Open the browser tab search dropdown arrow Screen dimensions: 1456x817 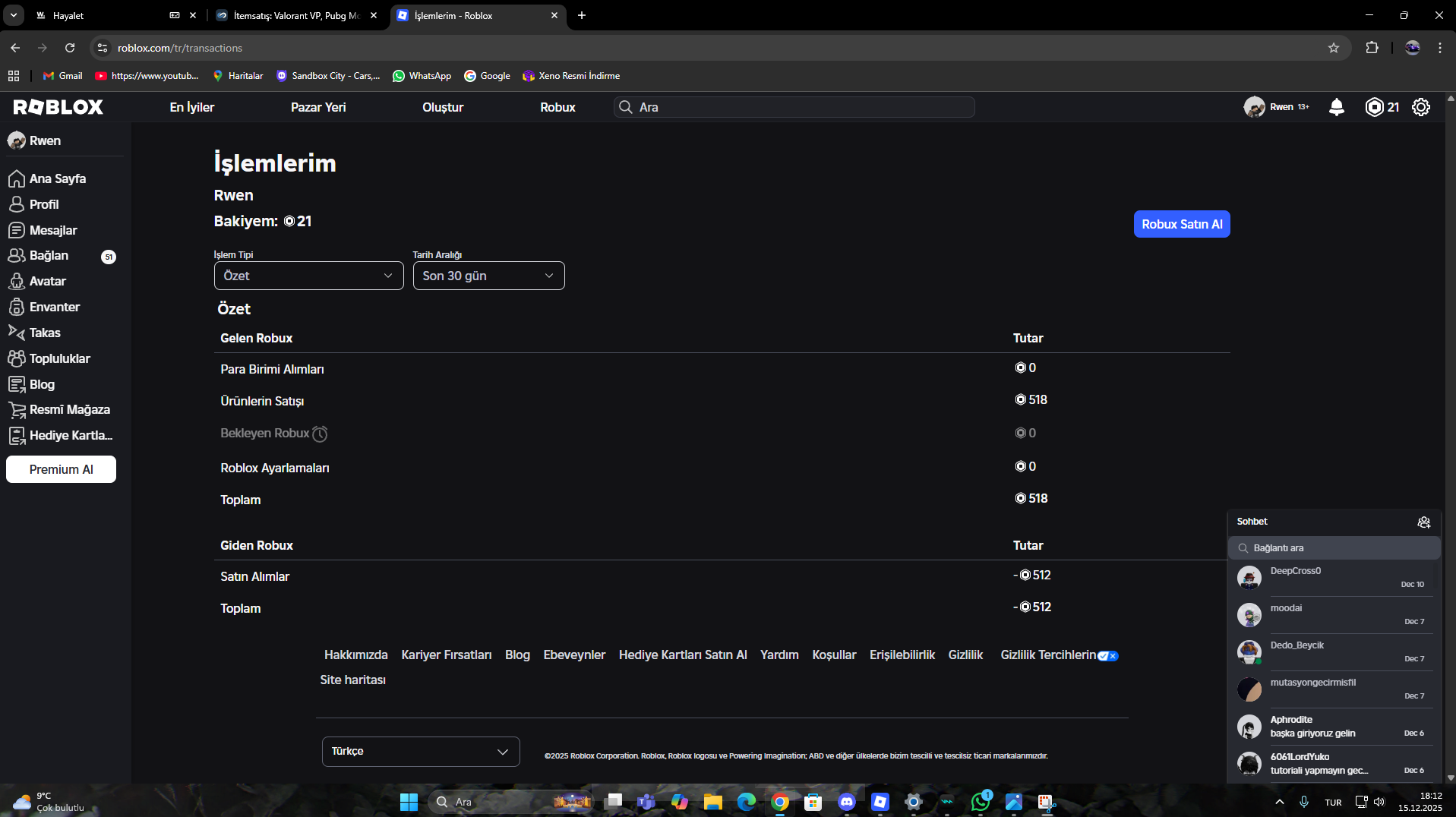14,15
